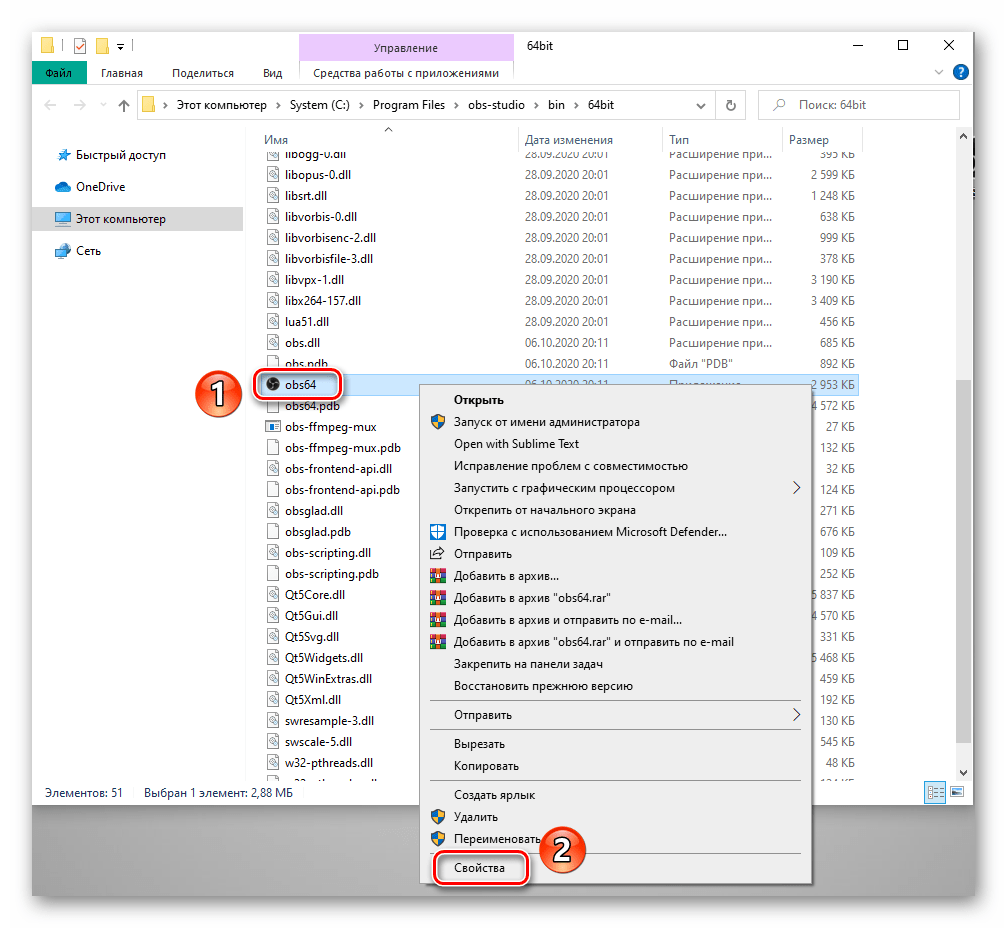Expand the breadcrumb chevron after "Program Files"

click(x=456, y=105)
